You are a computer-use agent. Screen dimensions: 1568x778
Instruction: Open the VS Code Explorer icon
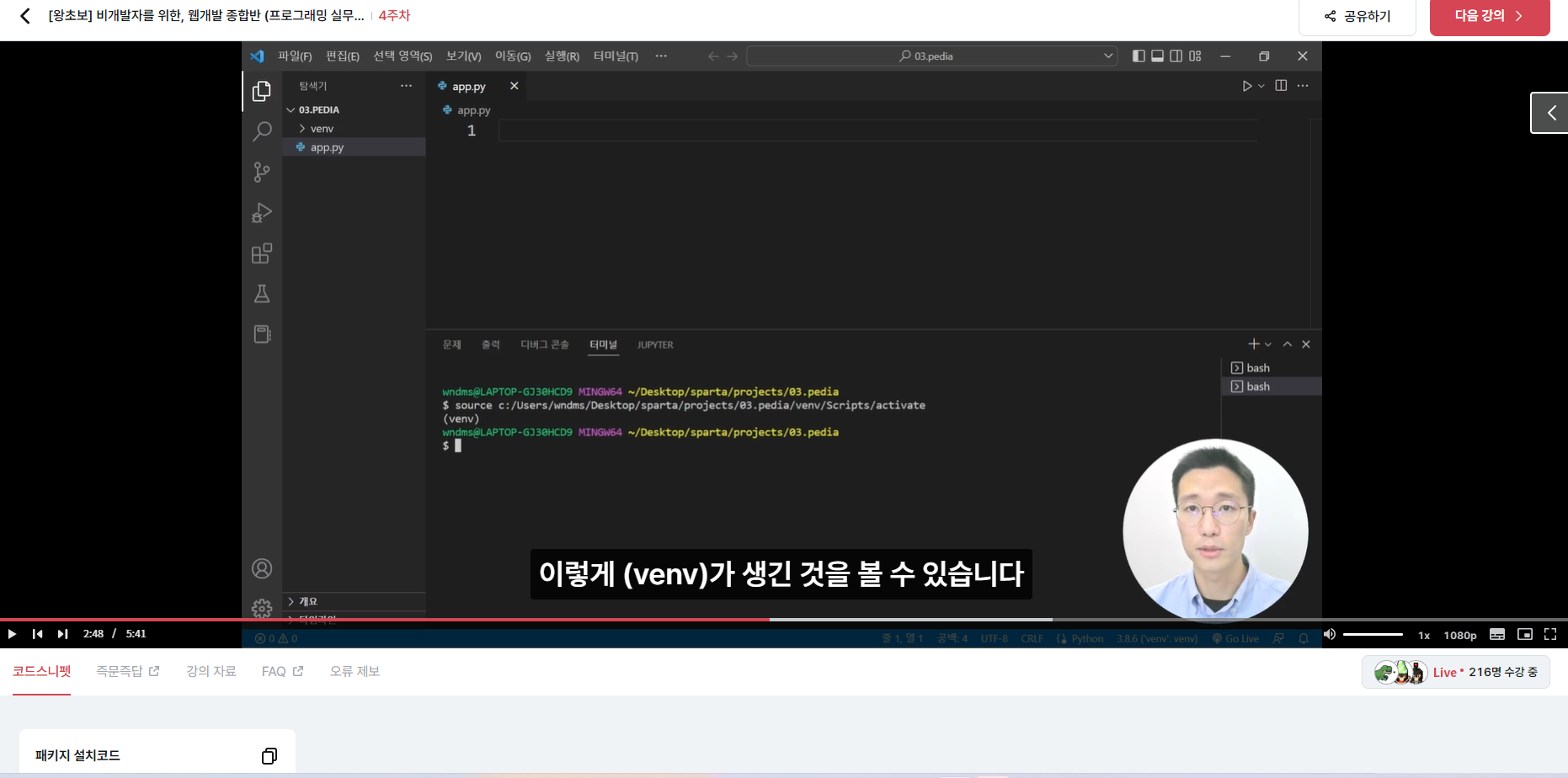point(262,91)
